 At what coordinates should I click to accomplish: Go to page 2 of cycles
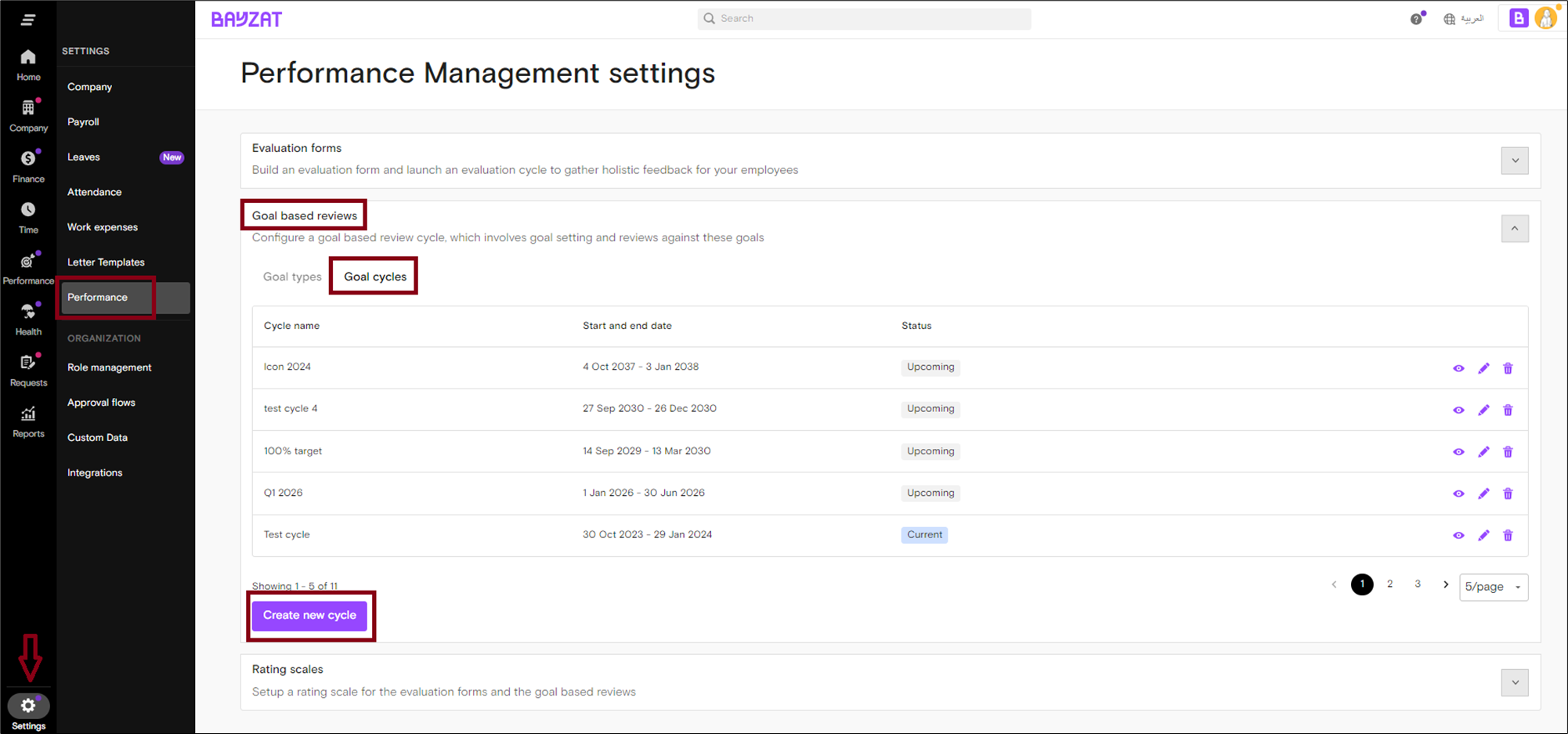(1389, 584)
